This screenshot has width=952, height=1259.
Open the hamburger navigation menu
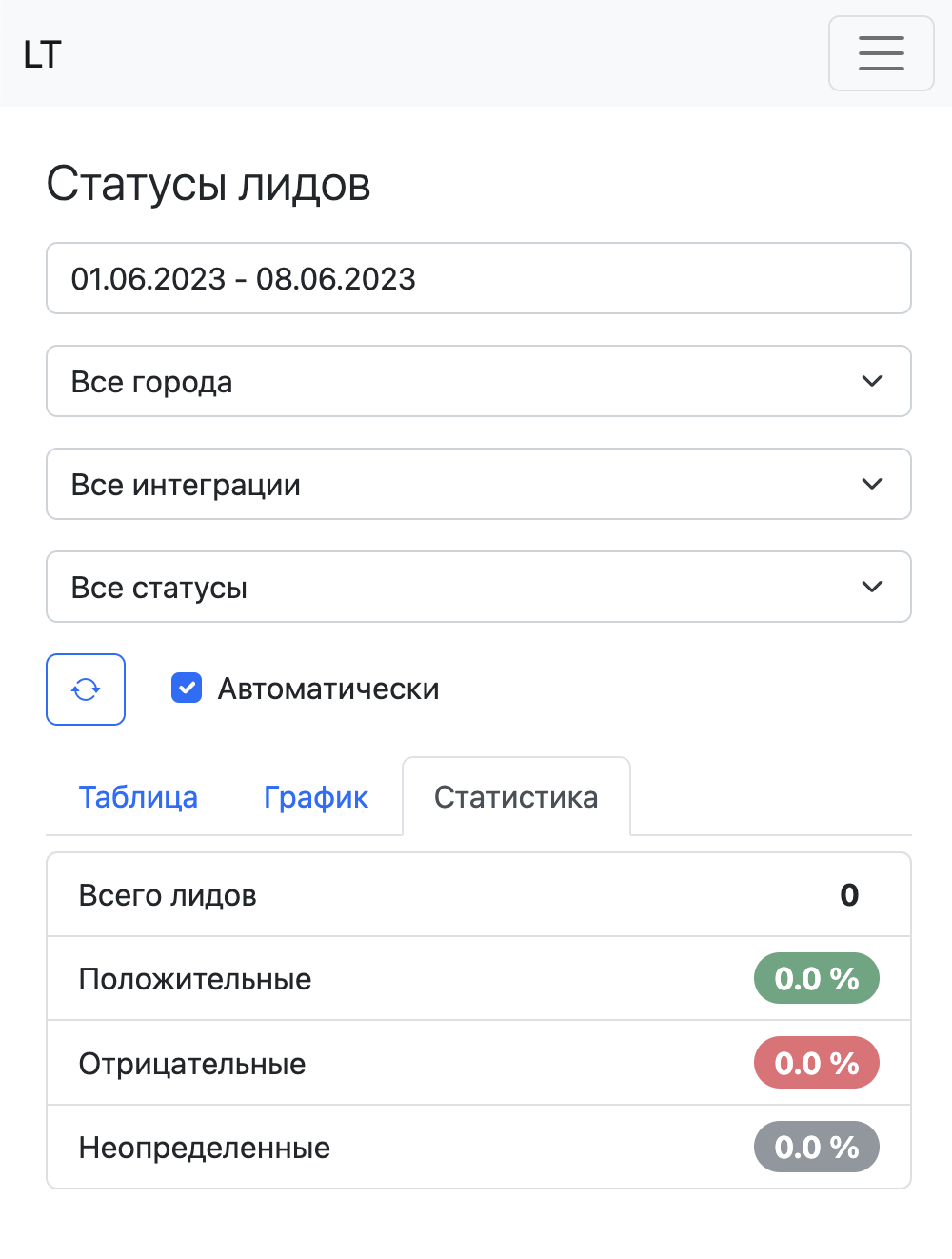pos(881,53)
